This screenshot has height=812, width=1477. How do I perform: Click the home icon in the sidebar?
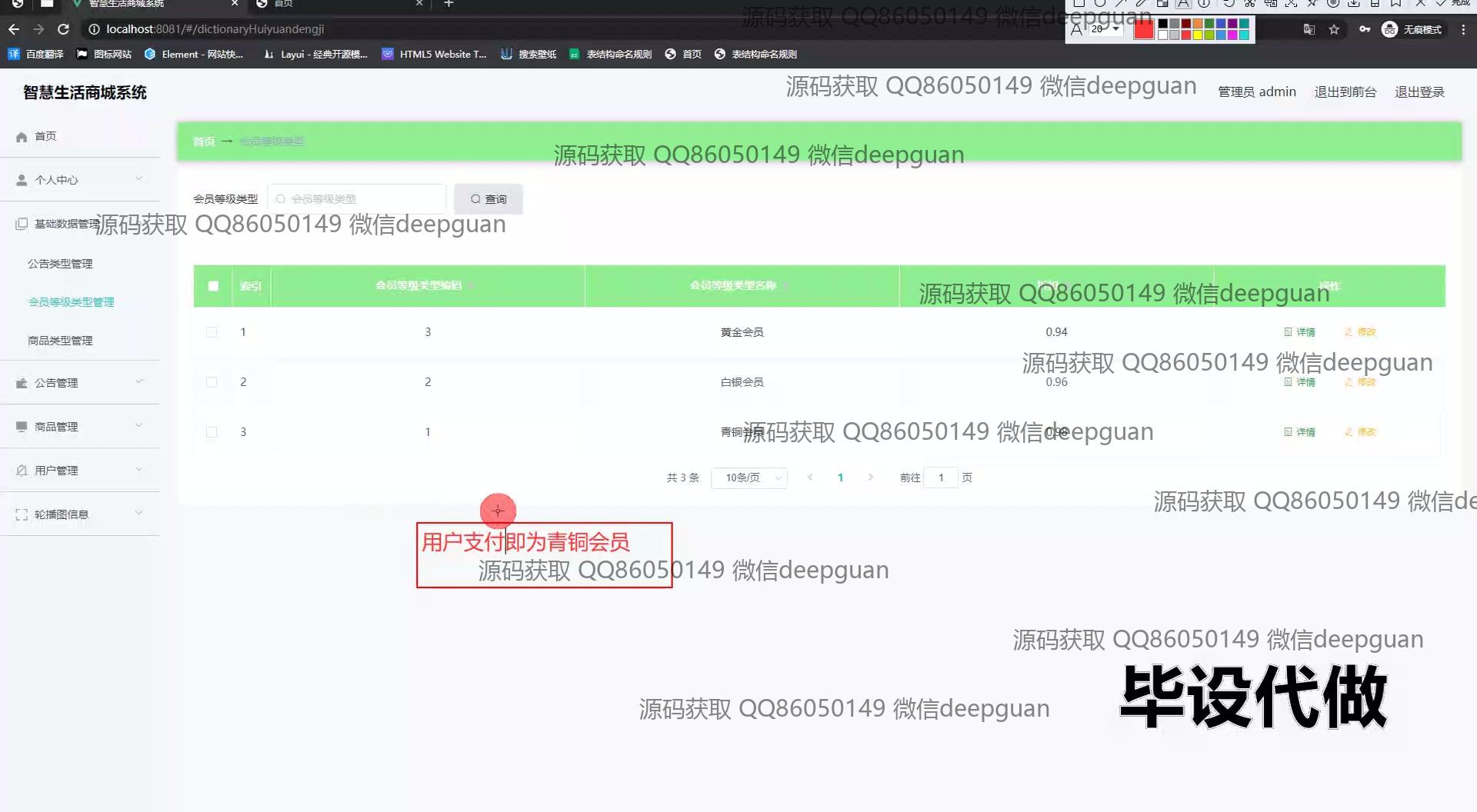point(22,136)
